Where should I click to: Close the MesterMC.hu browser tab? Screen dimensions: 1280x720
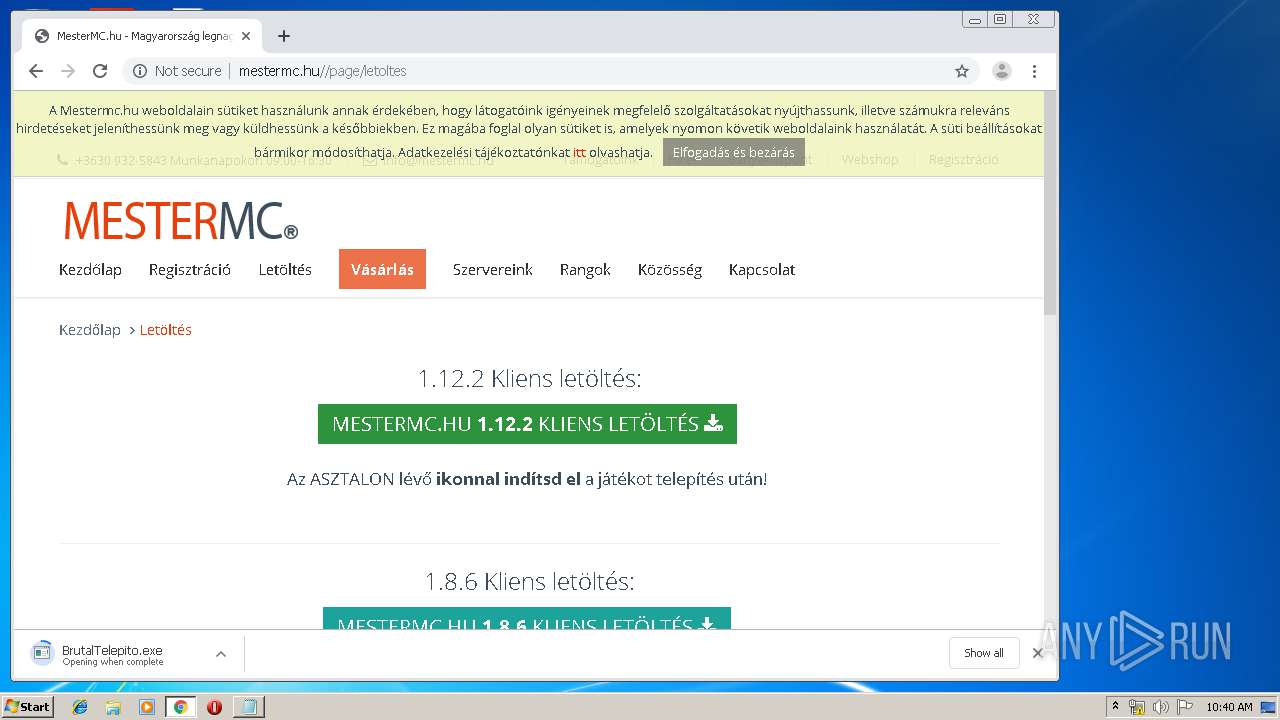pyautogui.click(x=246, y=36)
